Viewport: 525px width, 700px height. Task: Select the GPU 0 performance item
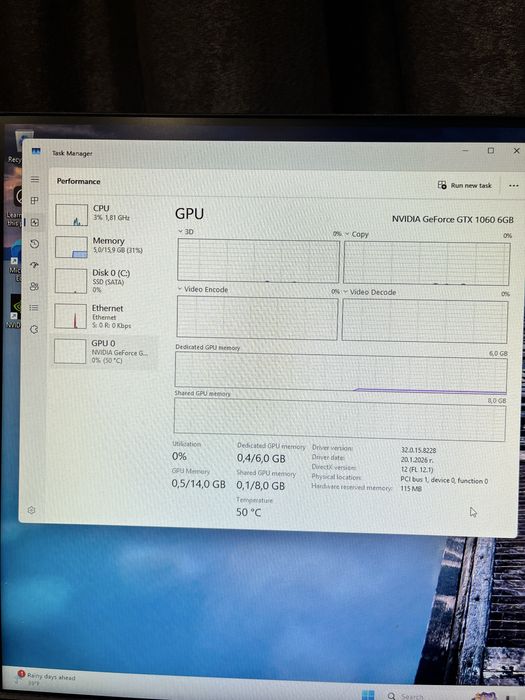point(104,351)
